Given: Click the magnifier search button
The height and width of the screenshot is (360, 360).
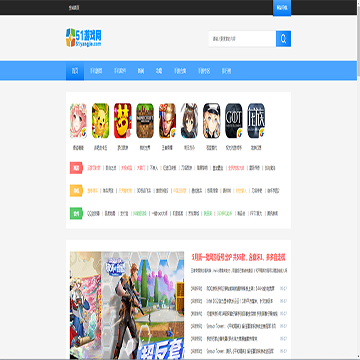Looking at the screenshot, I should pyautogui.click(x=283, y=39).
